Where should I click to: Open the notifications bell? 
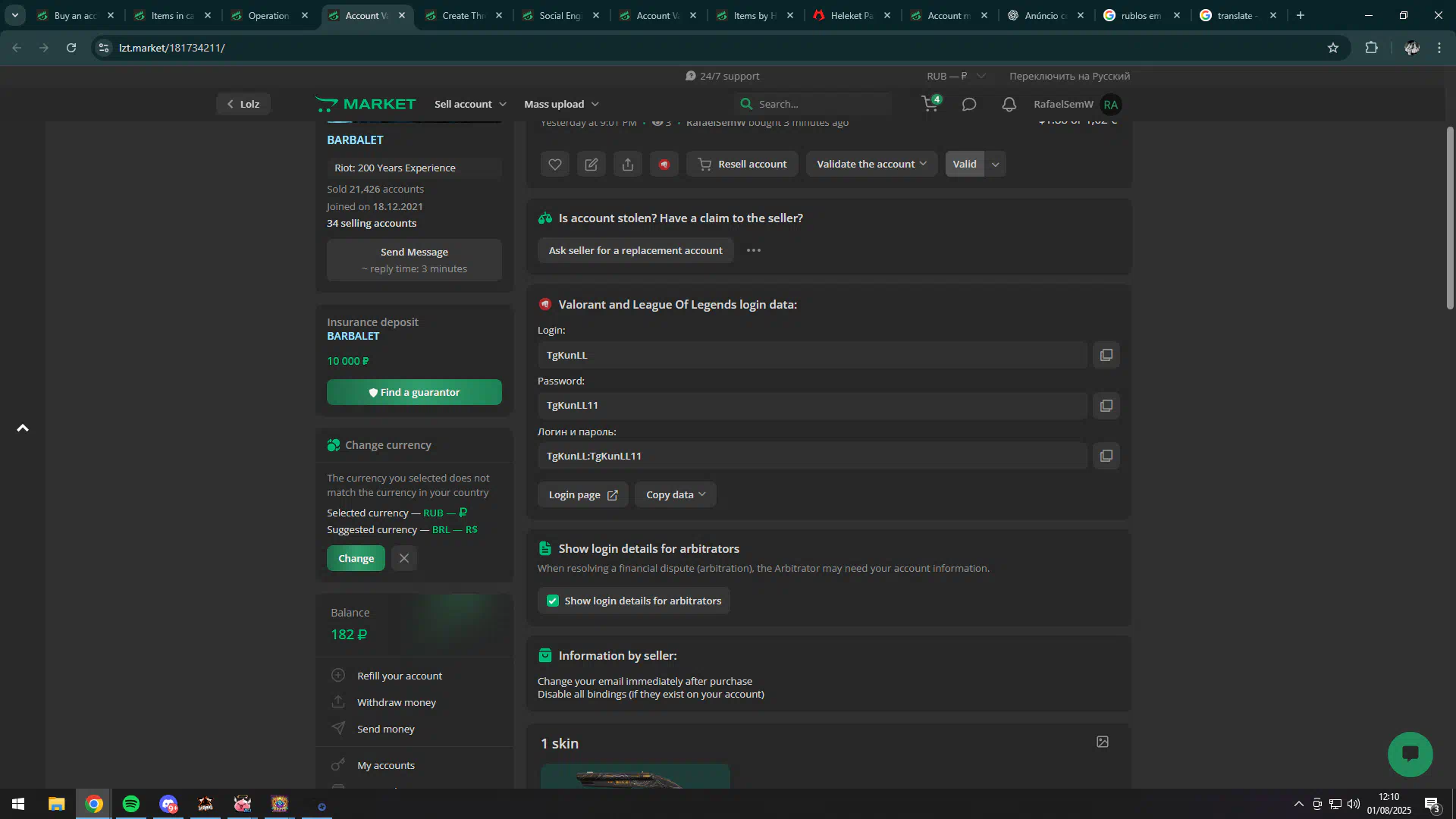point(1009,105)
